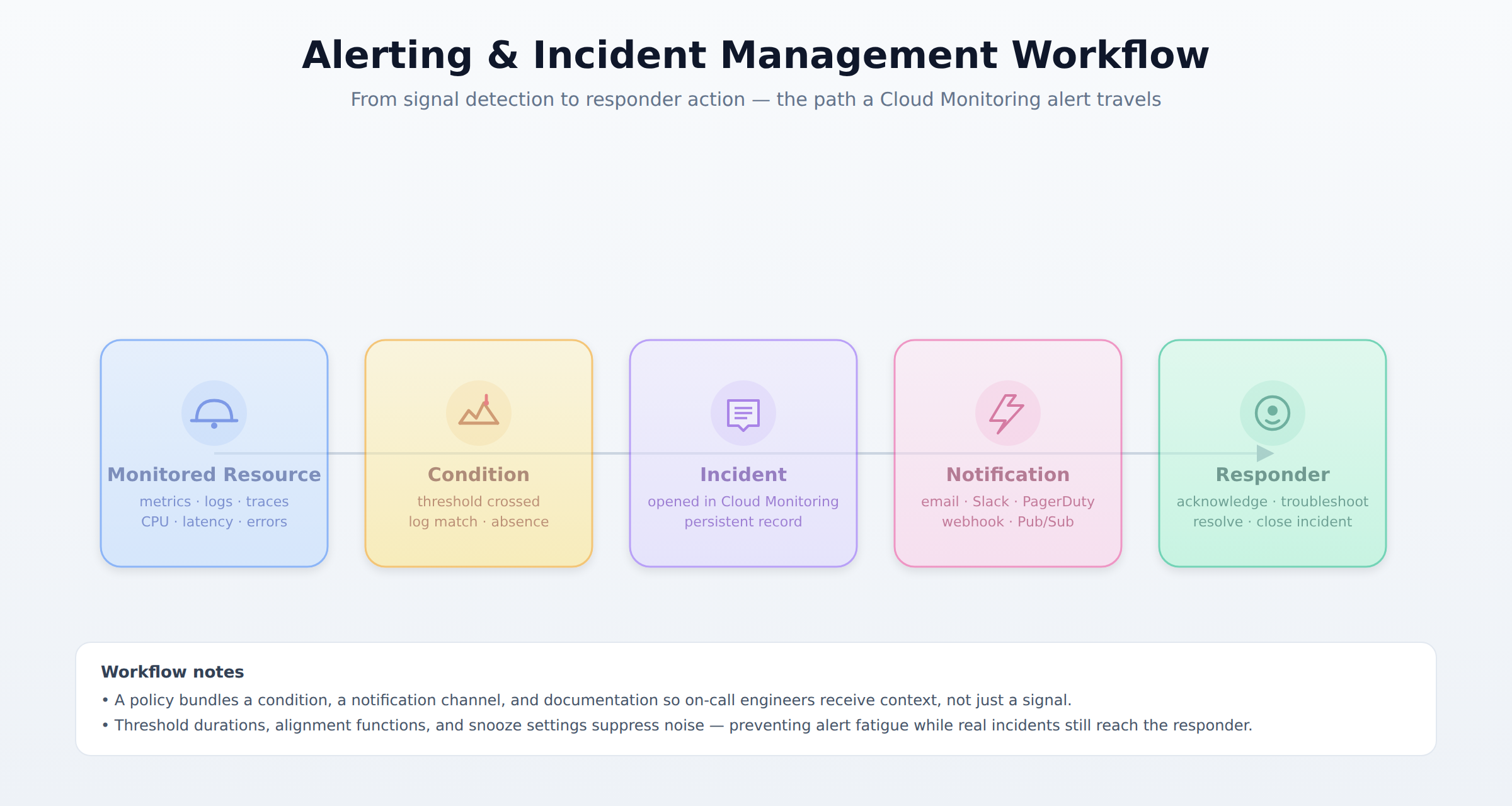Screen dimensions: 1512x806
Task: Click 'opened in Cloud Monitoring' text
Action: click(x=743, y=502)
